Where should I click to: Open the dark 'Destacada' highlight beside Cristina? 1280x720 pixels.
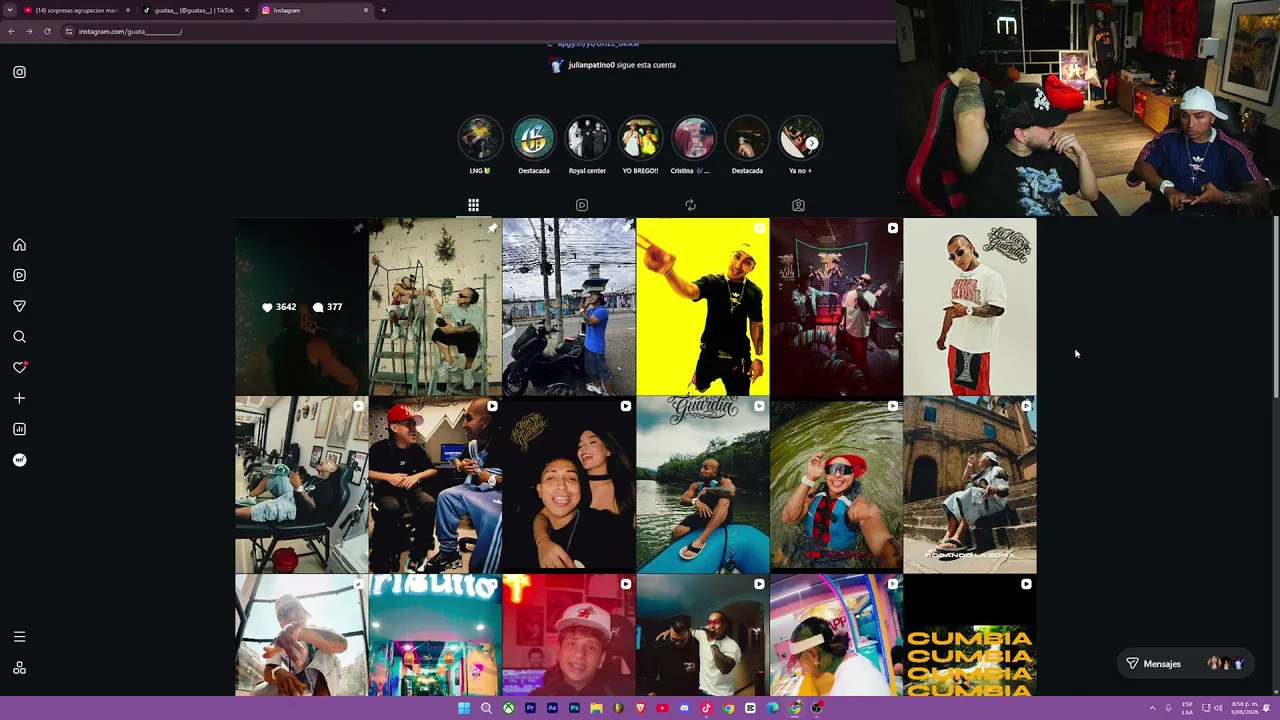click(747, 138)
